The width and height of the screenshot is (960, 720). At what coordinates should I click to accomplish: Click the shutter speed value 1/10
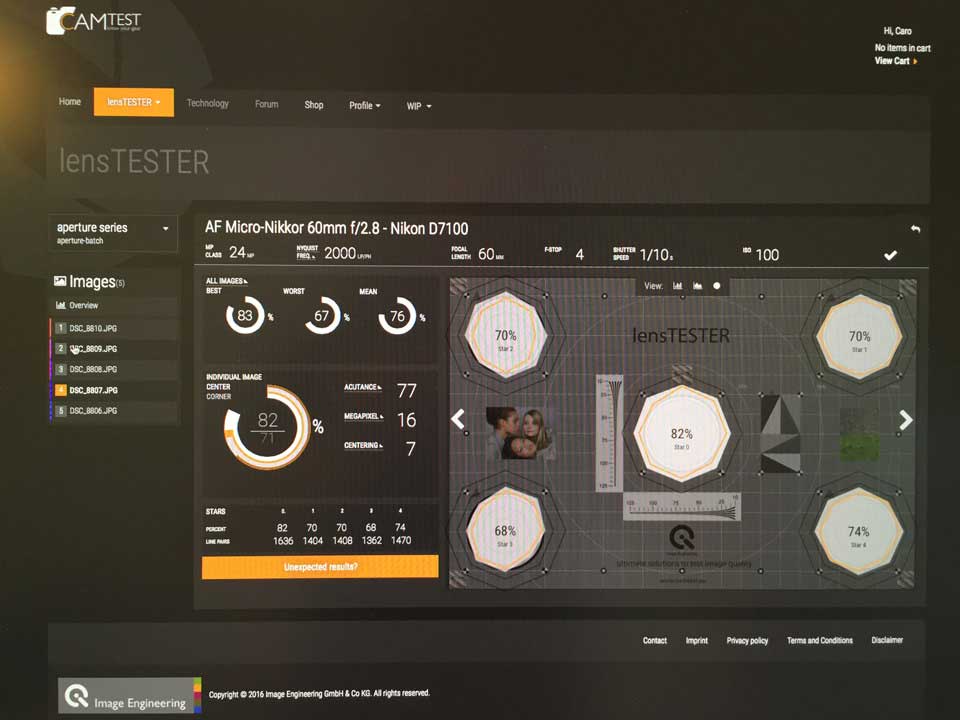(656, 255)
